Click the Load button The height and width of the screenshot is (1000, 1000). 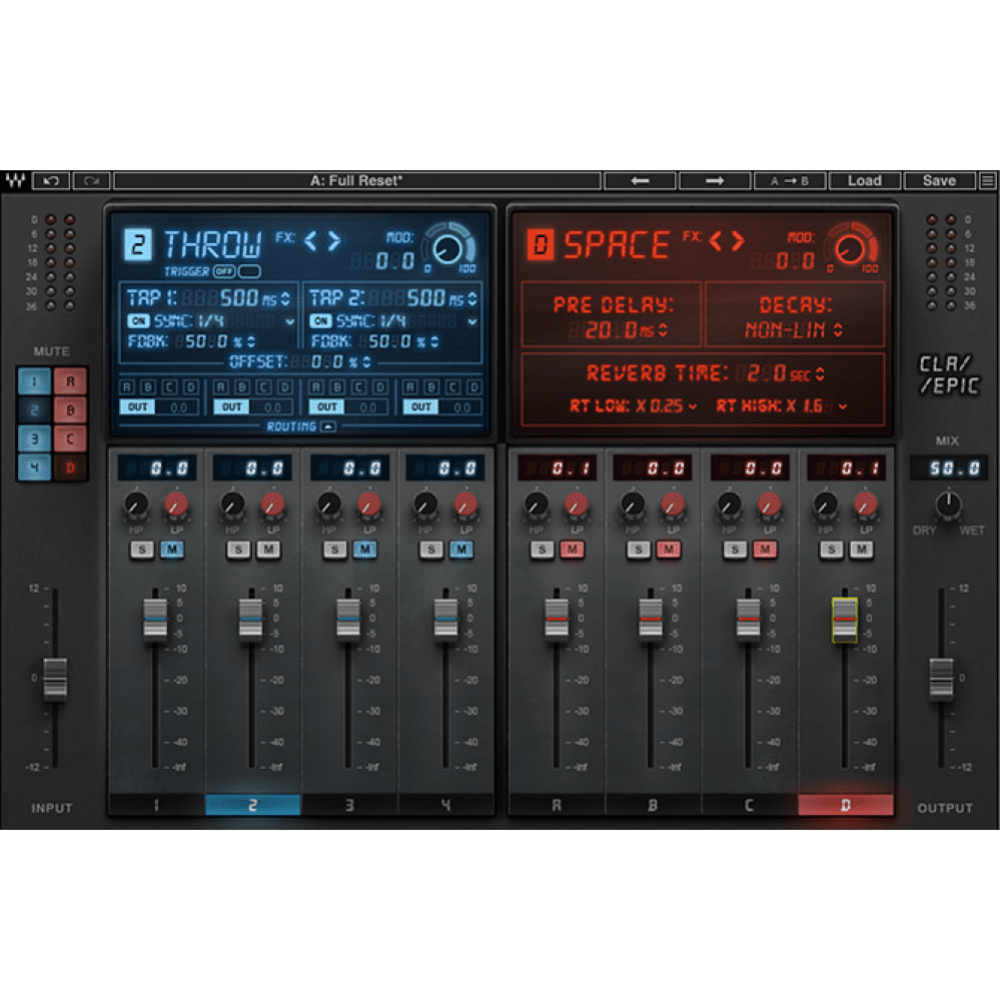pos(864,181)
